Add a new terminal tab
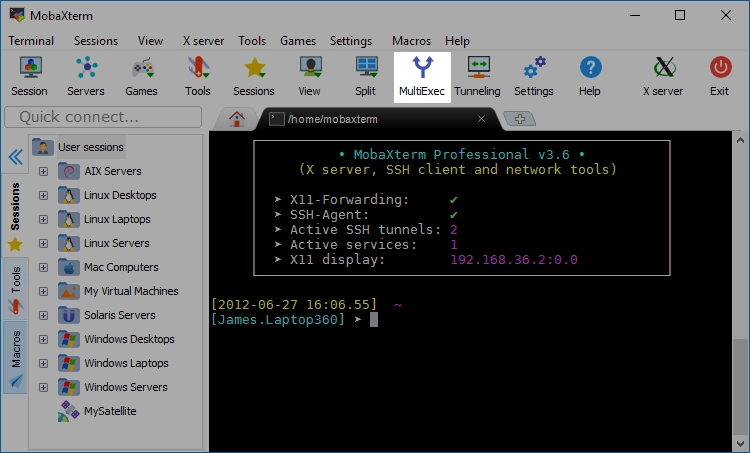This screenshot has height=453, width=750. point(520,119)
